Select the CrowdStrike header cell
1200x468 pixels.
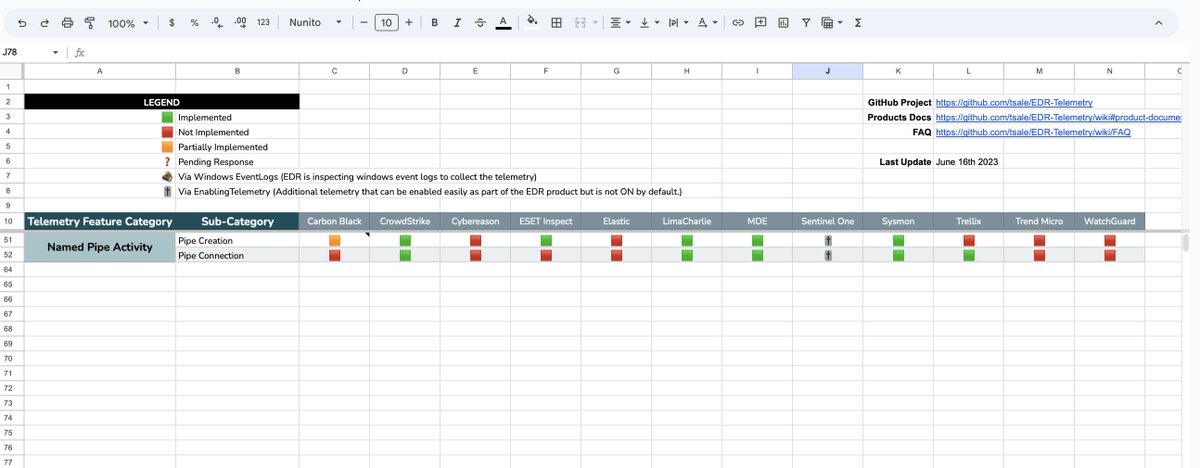pos(404,221)
